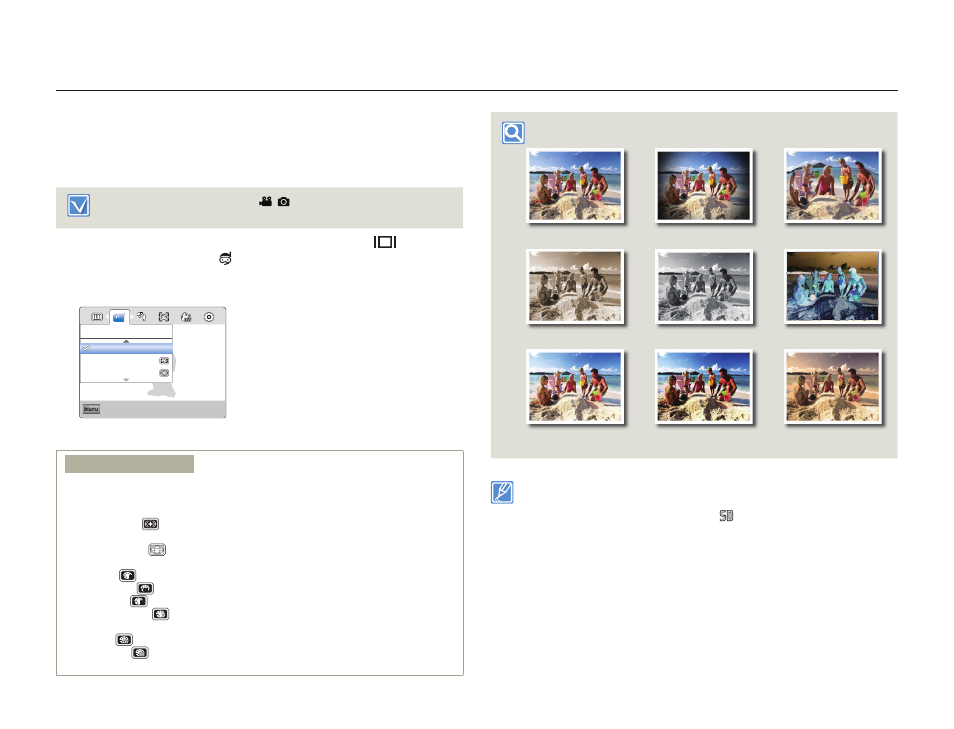Click the photo camera mode icon

click(284, 201)
